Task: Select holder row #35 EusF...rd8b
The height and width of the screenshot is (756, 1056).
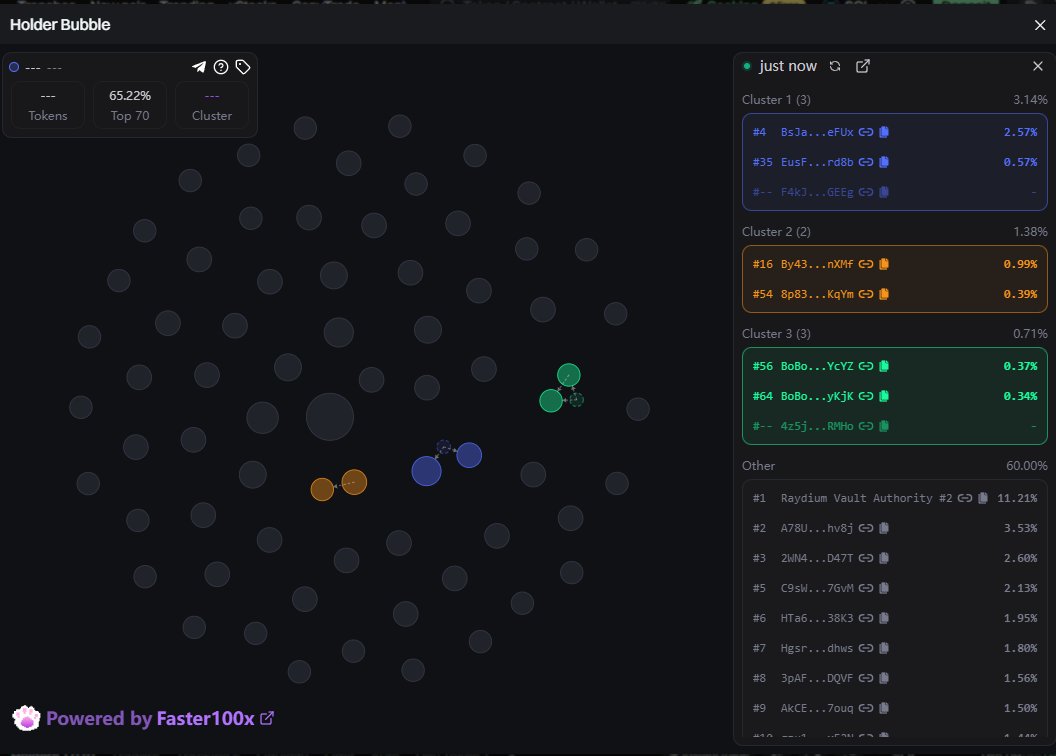Action: point(894,162)
